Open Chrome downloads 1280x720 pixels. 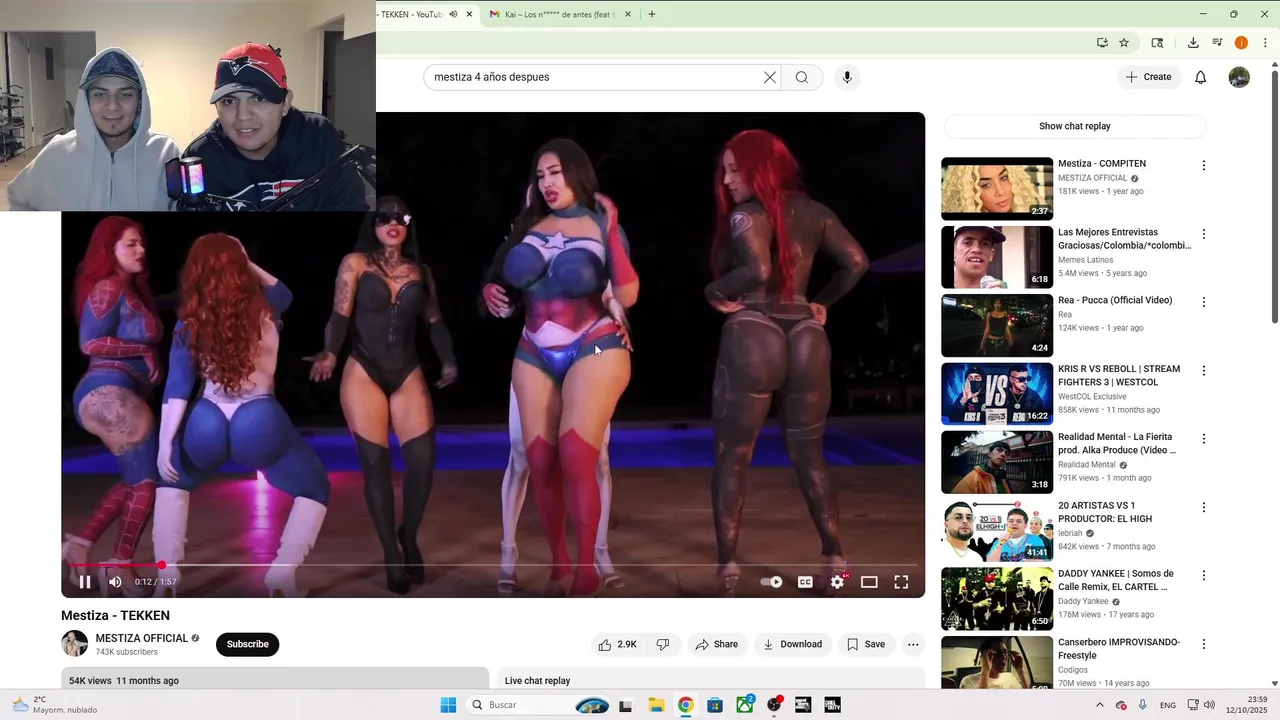pyautogui.click(x=1193, y=43)
